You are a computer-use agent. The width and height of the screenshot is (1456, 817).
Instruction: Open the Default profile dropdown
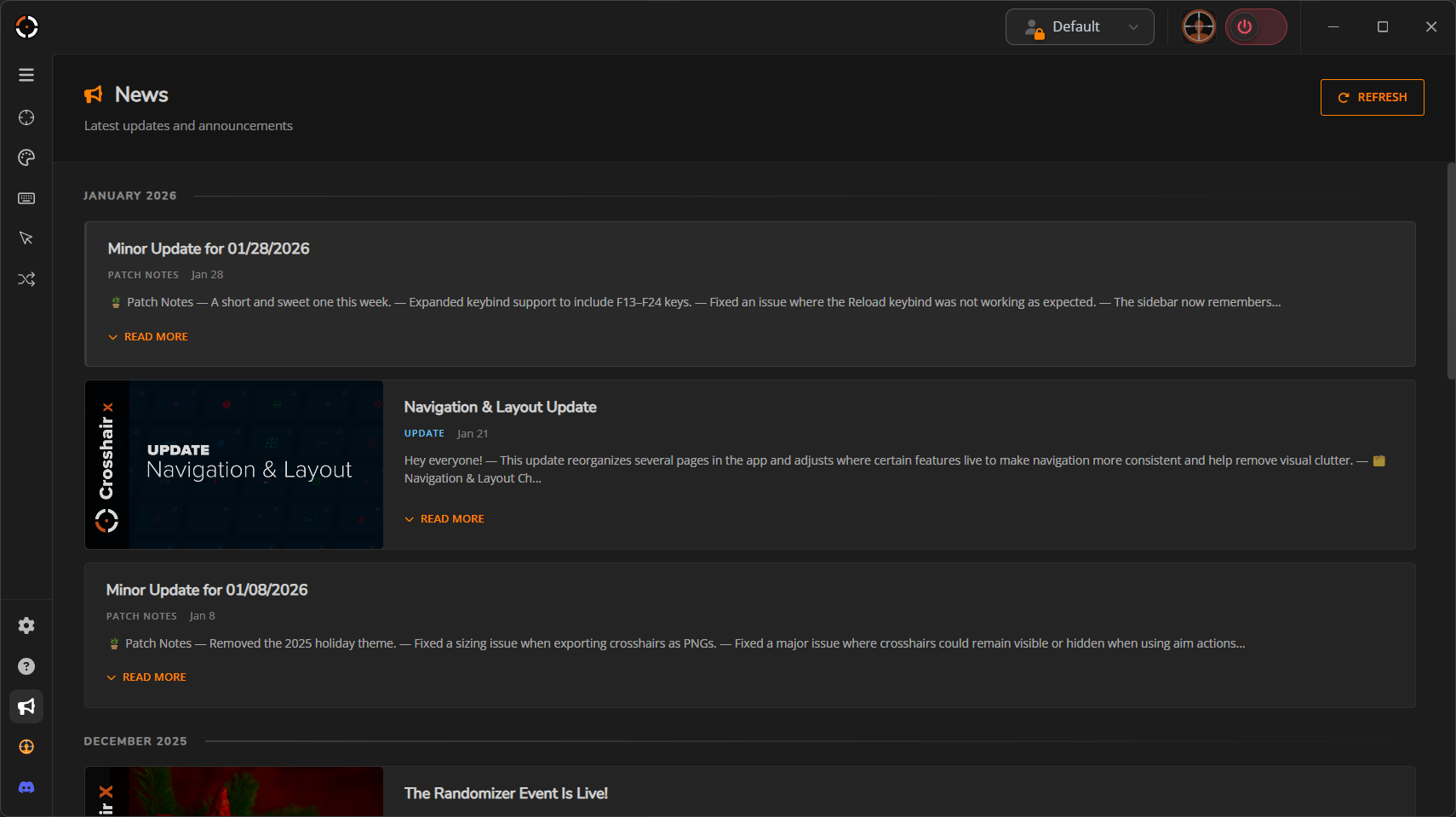tap(1080, 27)
